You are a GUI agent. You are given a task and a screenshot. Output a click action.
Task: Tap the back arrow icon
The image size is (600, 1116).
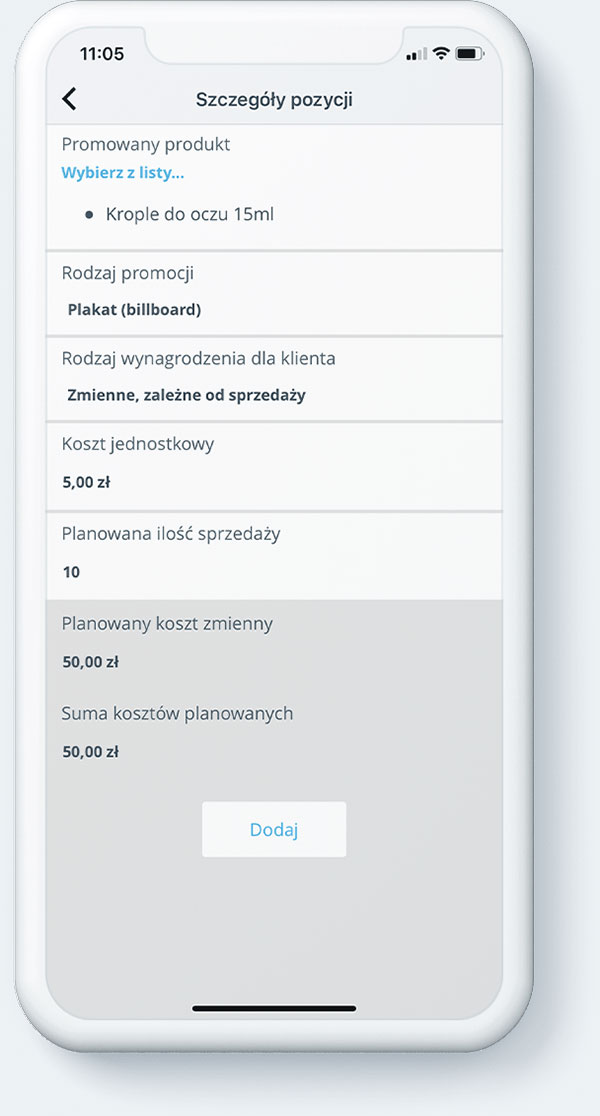point(69,99)
